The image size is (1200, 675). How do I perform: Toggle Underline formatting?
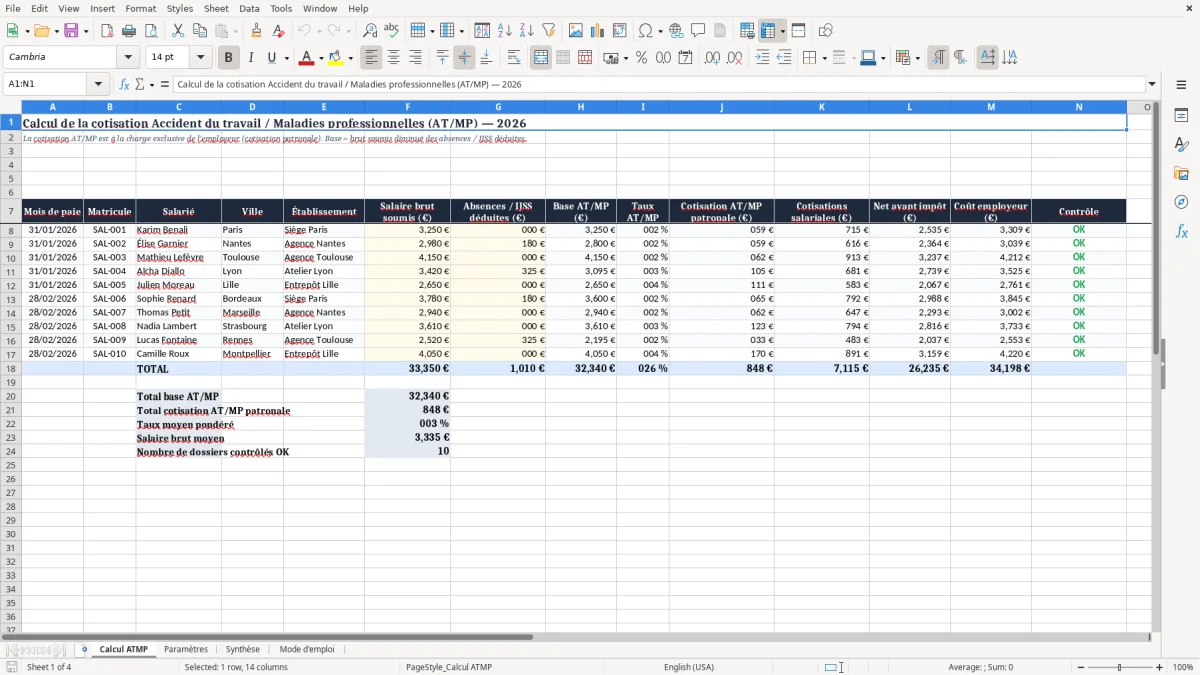click(x=271, y=58)
